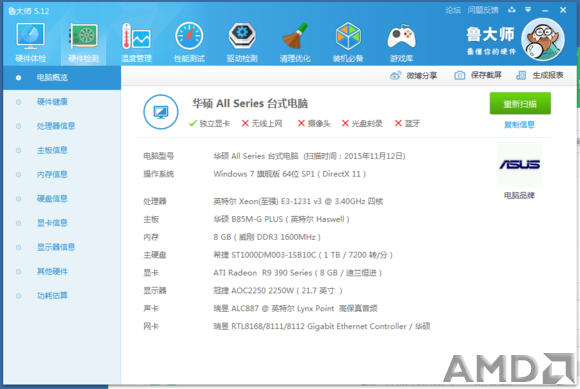Click the 电脑型号 row label
580x389 pixels.
pos(159,156)
